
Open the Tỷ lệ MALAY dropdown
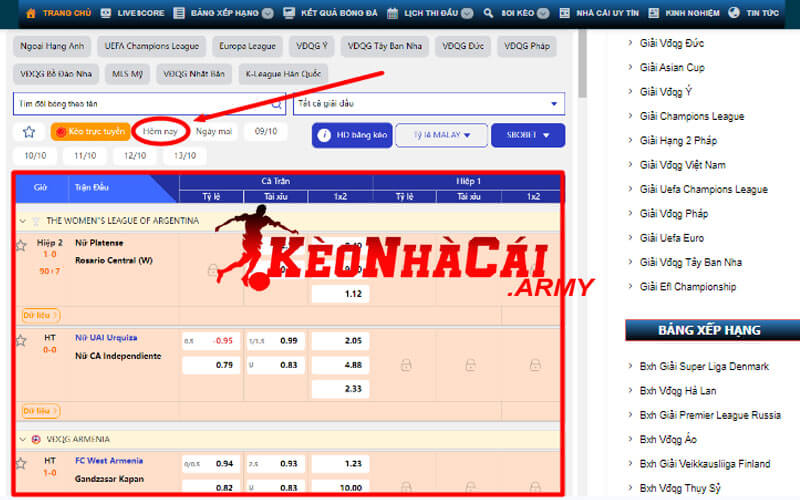[440, 135]
